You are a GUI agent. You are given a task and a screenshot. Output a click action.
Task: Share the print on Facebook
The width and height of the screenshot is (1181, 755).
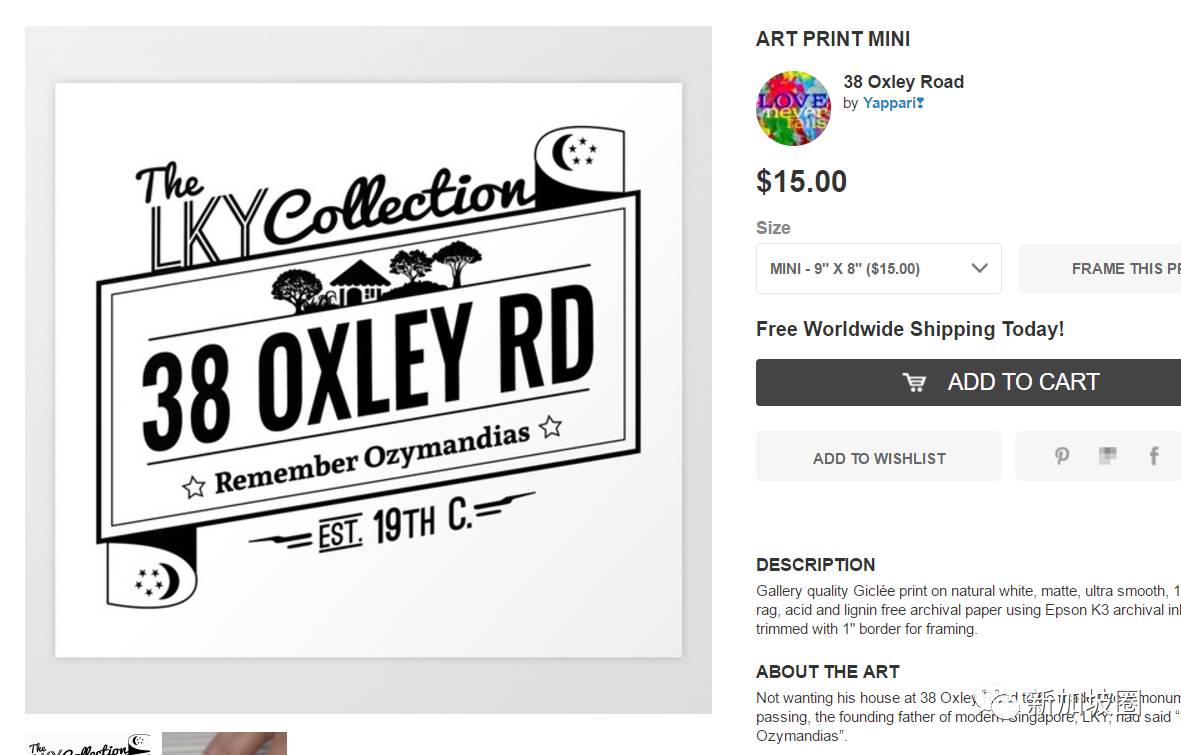pyautogui.click(x=1153, y=456)
